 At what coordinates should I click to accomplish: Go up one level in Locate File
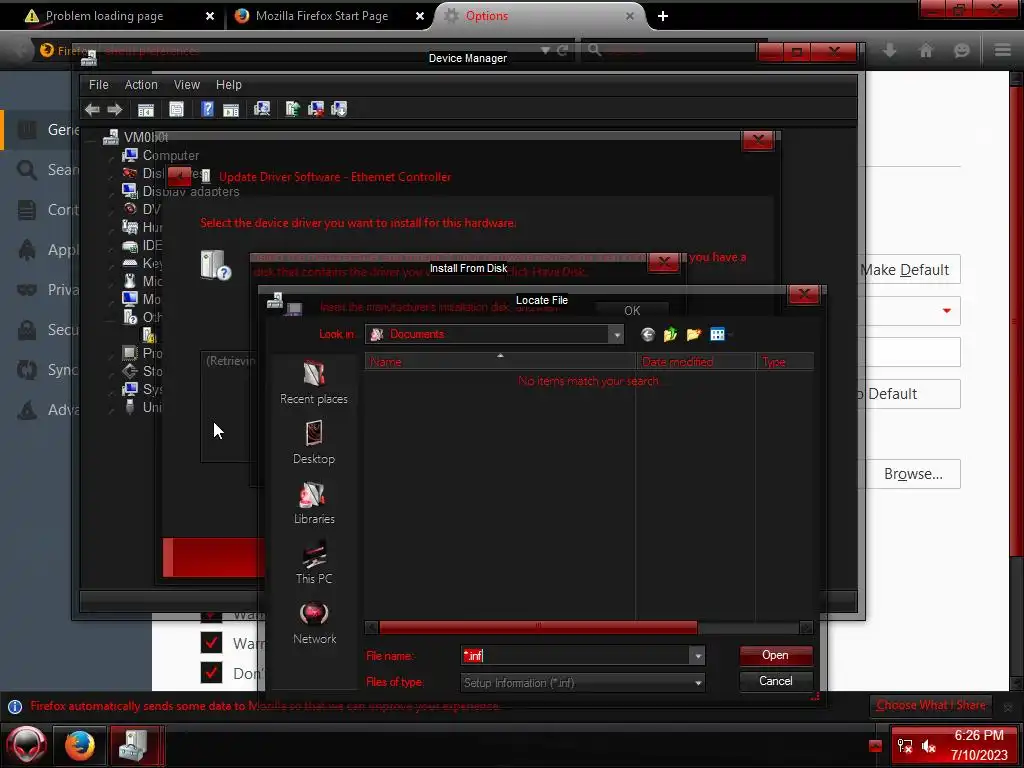[670, 334]
